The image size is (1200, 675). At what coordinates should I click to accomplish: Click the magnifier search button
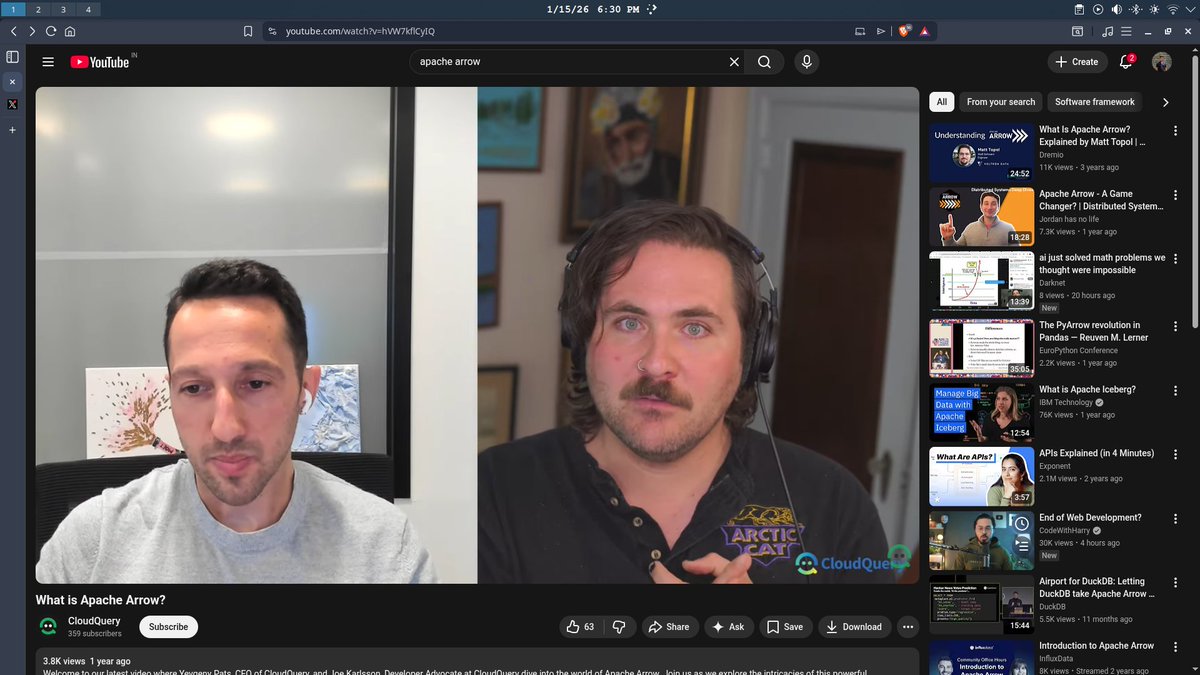764,62
